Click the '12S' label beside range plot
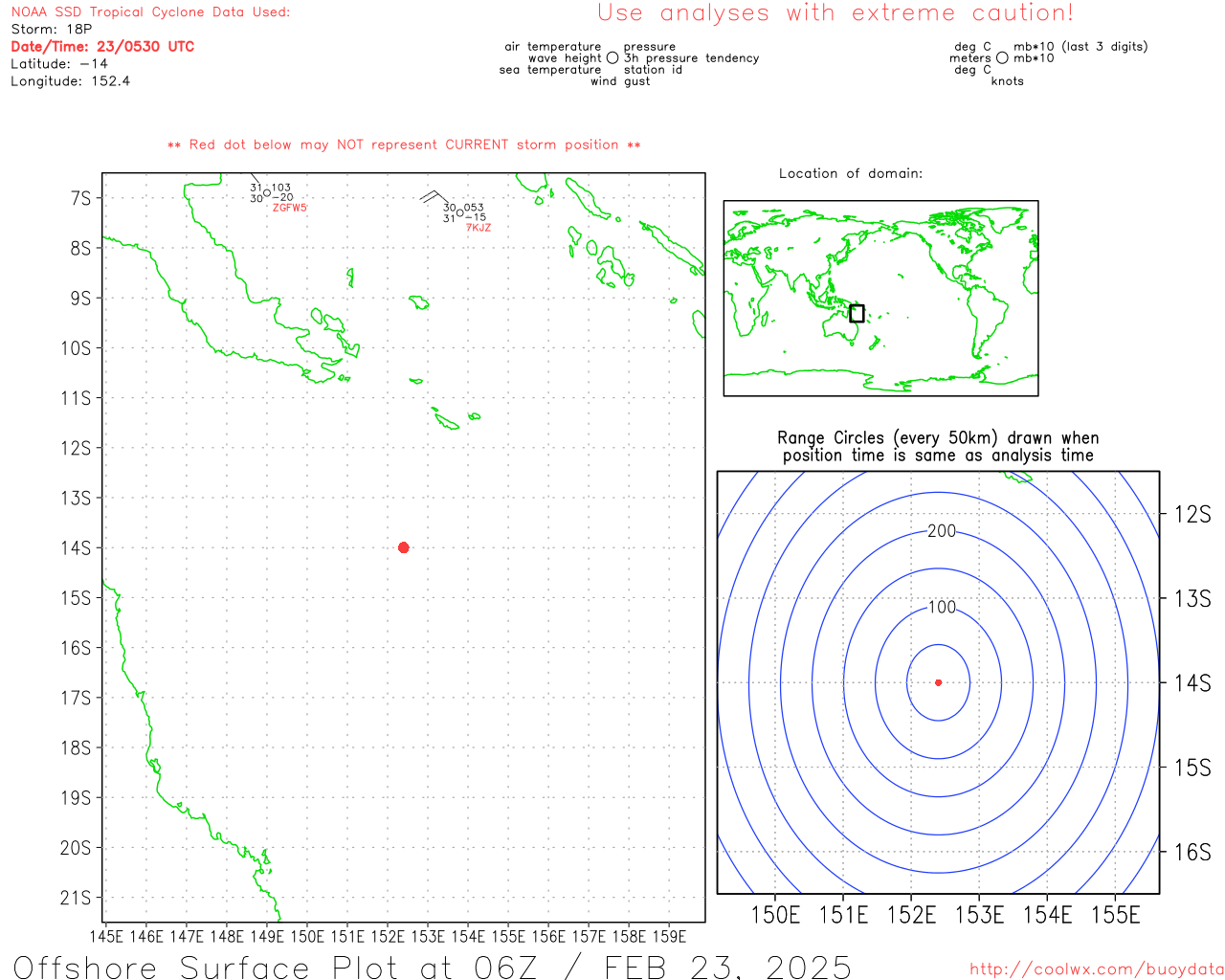Image resolution: width=1225 pixels, height=980 pixels. click(1192, 514)
